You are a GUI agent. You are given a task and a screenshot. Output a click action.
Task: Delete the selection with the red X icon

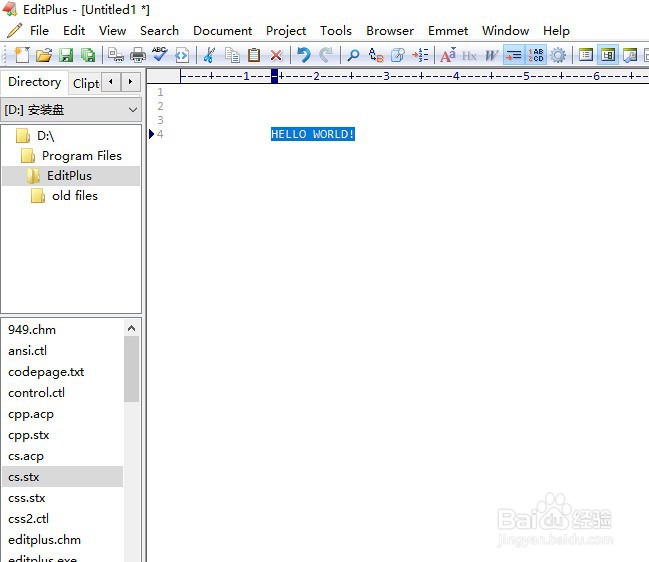276,55
